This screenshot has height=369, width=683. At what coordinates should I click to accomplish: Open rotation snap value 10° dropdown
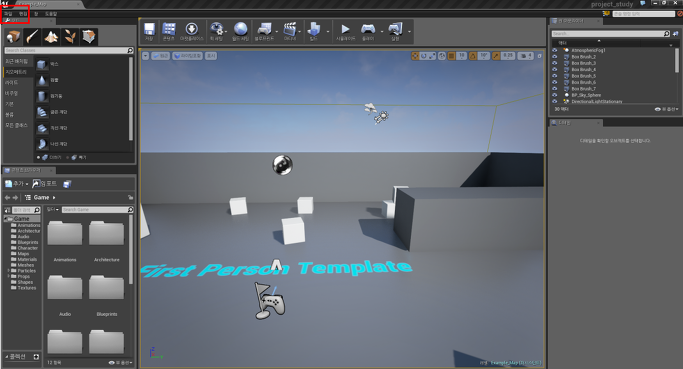tap(484, 56)
